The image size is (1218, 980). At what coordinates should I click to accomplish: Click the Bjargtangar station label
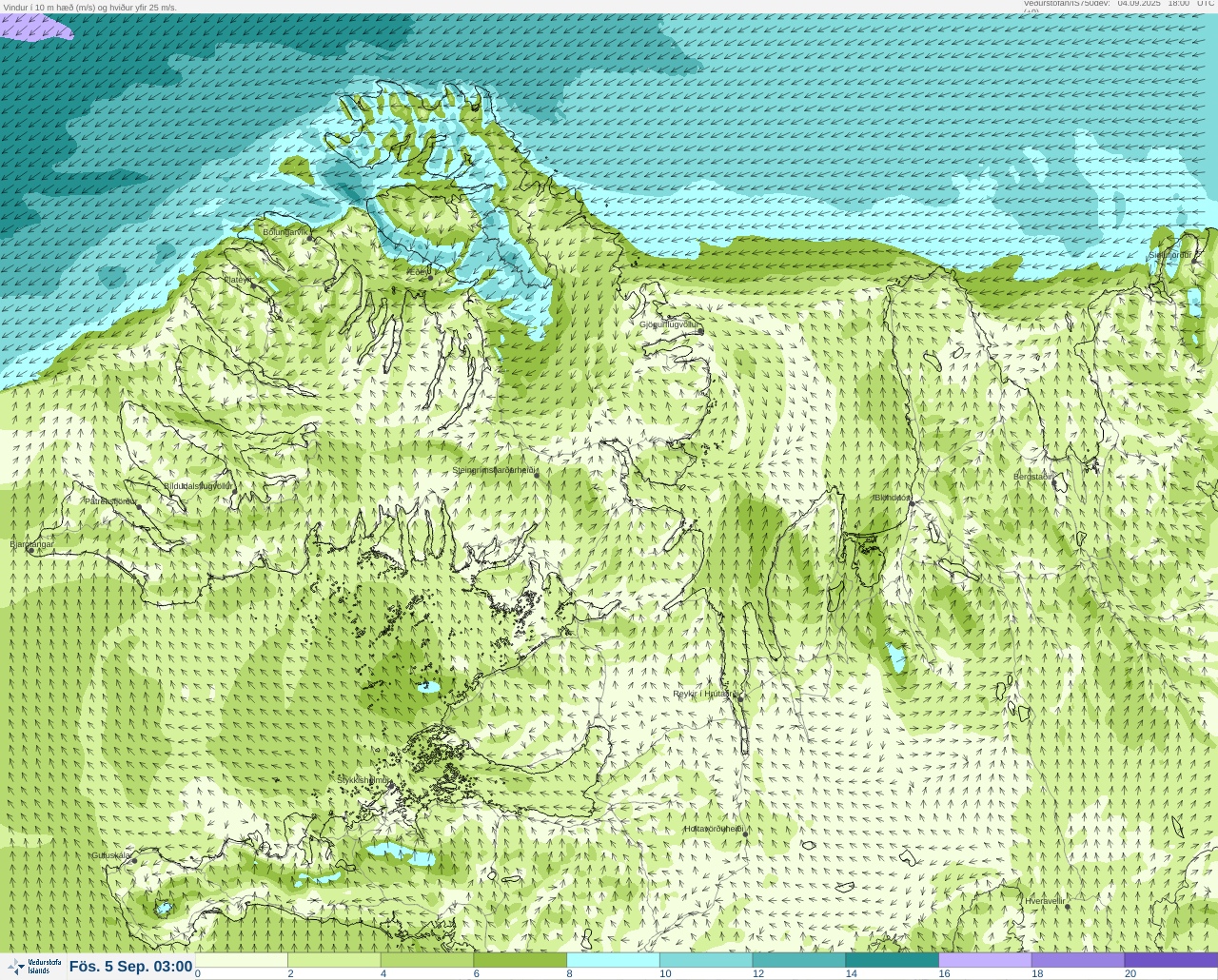click(31, 544)
